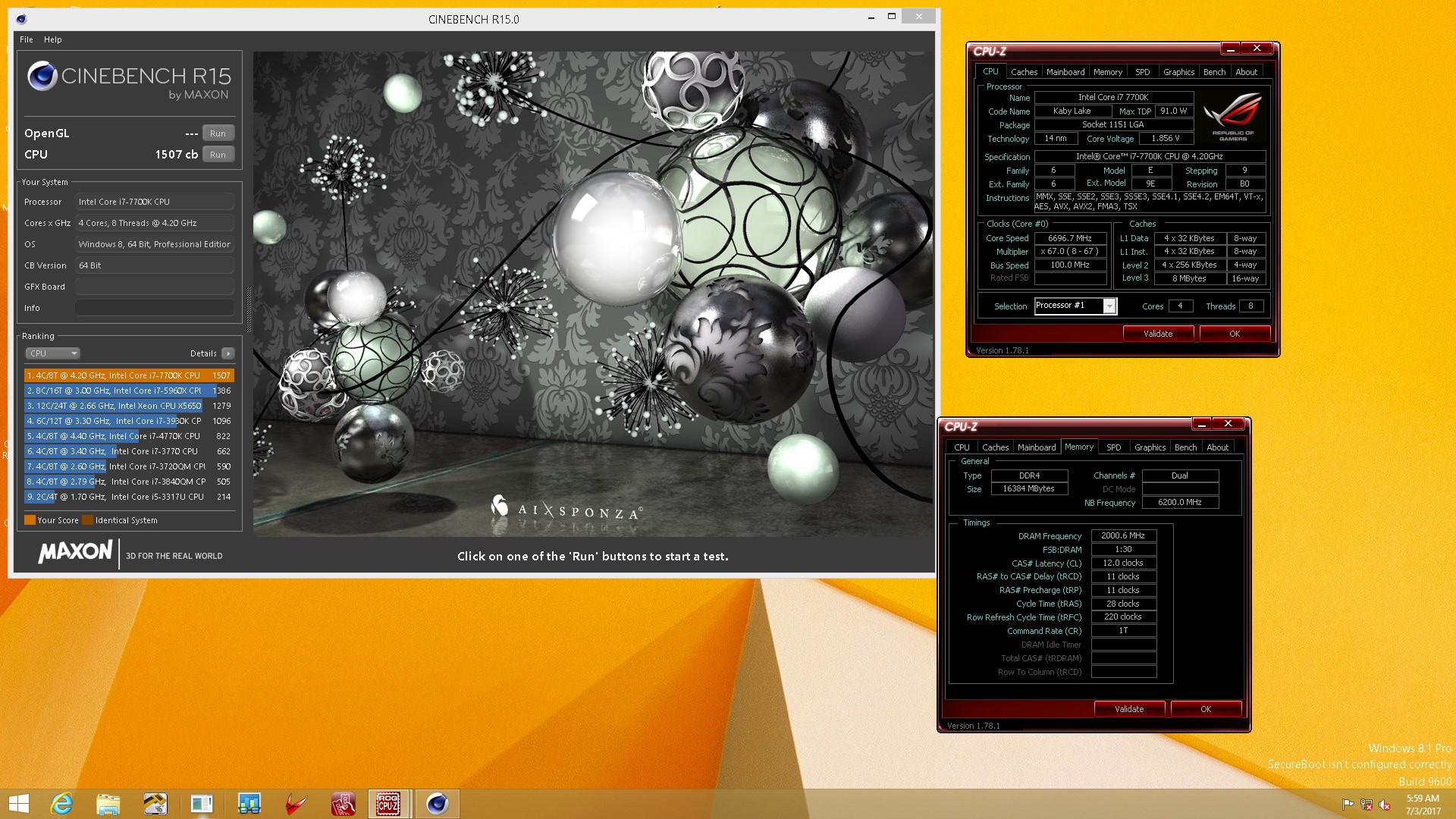Open File Explorer from the taskbar
The width and height of the screenshot is (1456, 819).
coord(108,804)
